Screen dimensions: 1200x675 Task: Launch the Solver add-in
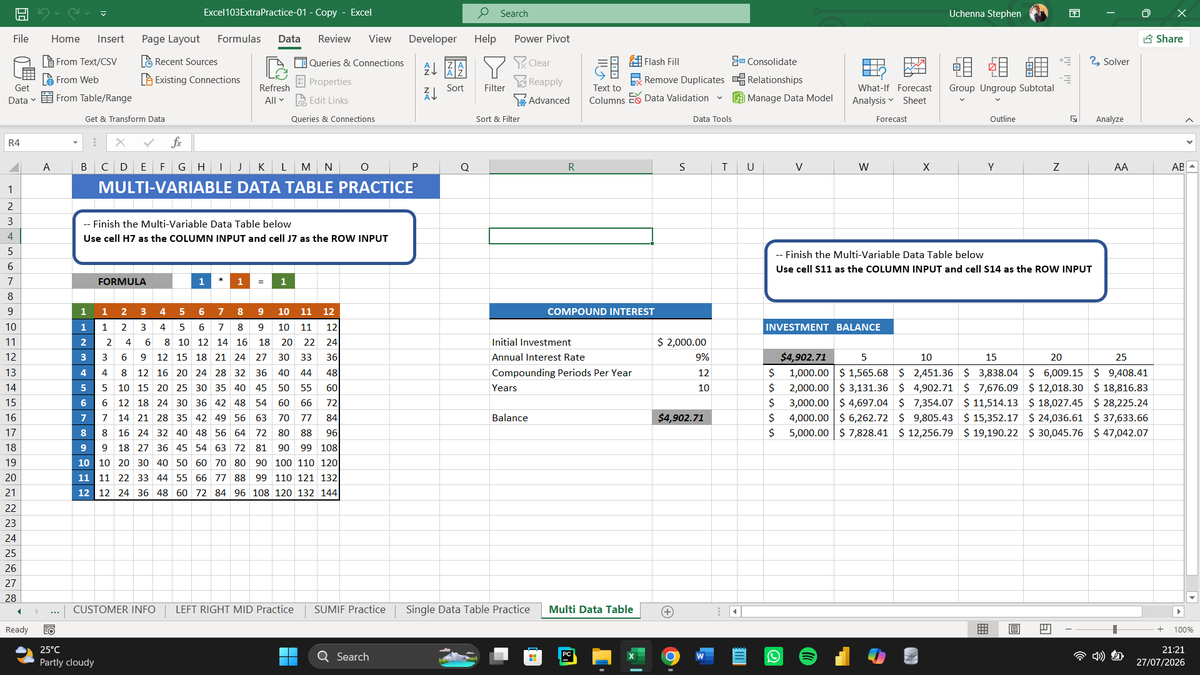[1108, 62]
